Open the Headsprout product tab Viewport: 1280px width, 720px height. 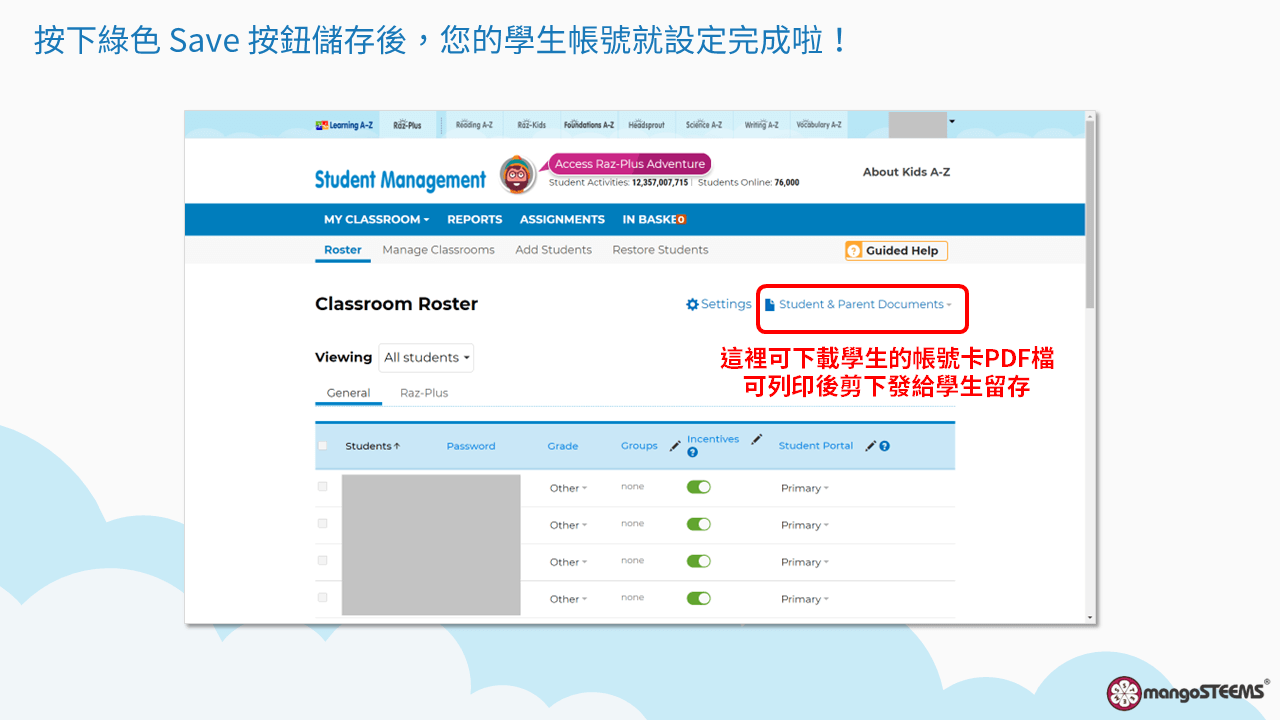point(646,125)
